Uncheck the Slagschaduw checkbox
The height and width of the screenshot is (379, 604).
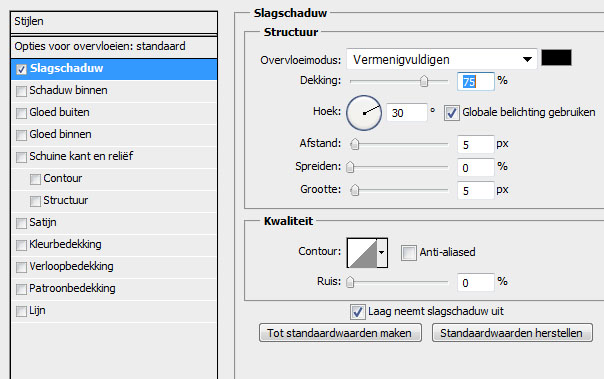tap(21, 69)
